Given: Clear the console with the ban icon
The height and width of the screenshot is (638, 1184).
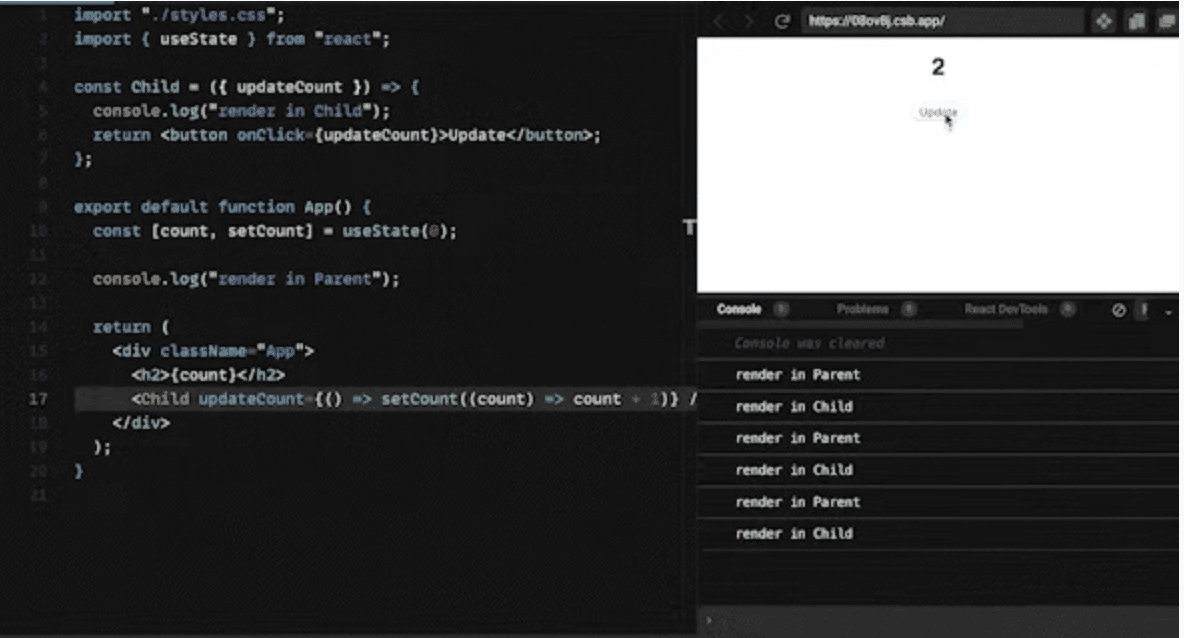Looking at the screenshot, I should pos(1120,310).
